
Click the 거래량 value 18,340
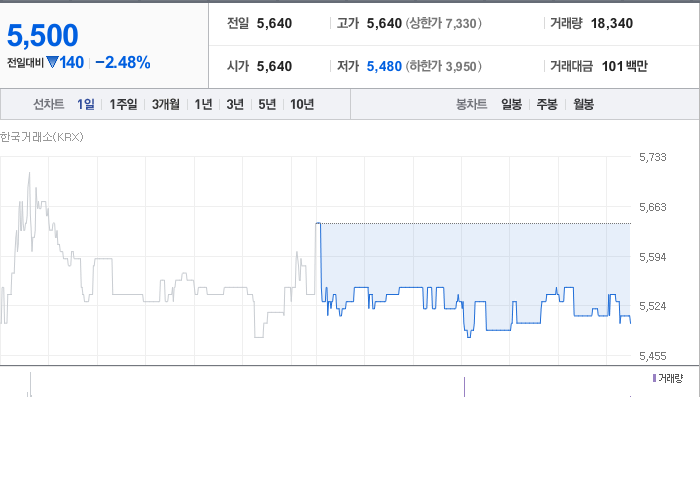612,23
